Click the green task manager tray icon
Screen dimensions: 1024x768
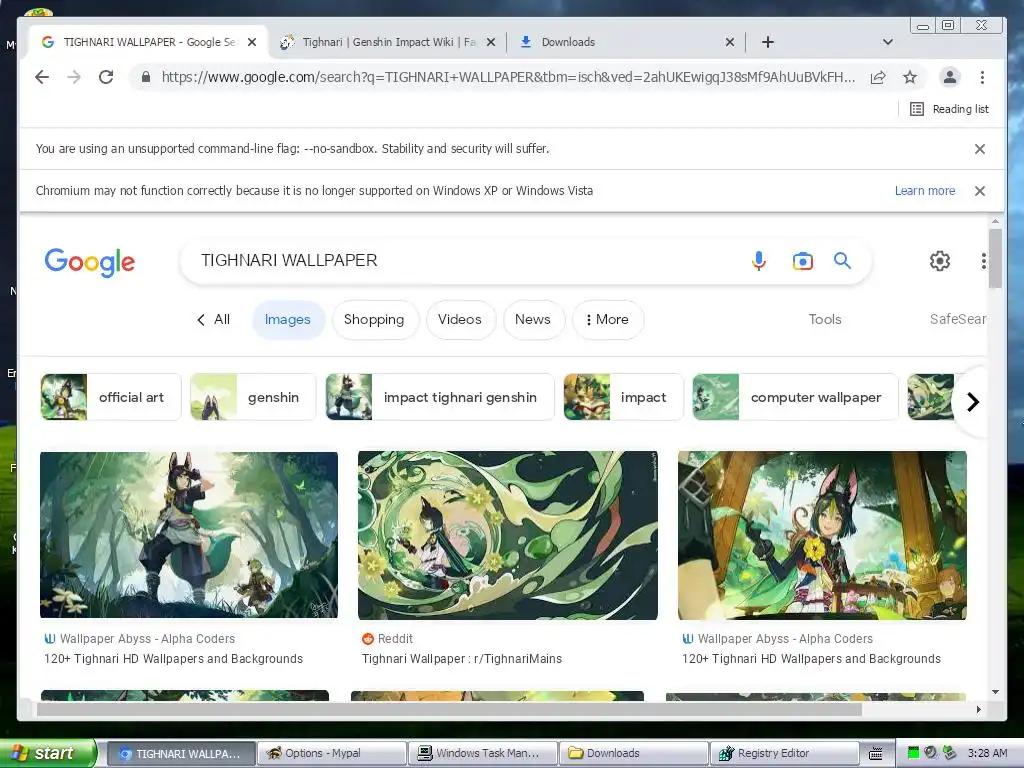click(913, 754)
